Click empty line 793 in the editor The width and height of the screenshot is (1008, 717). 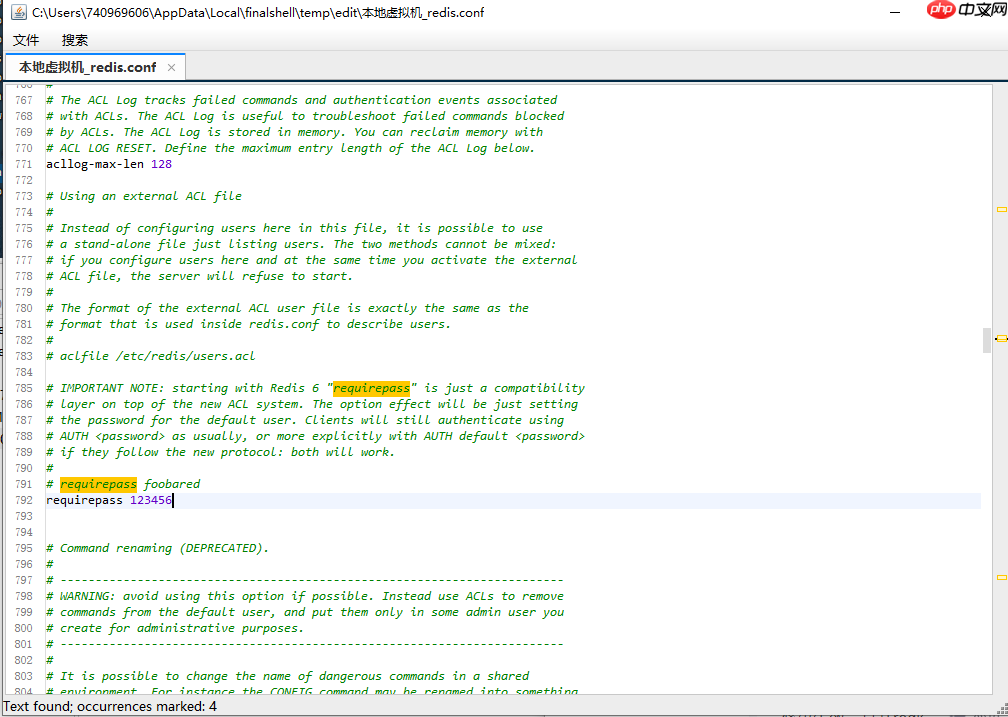[x=300, y=516]
